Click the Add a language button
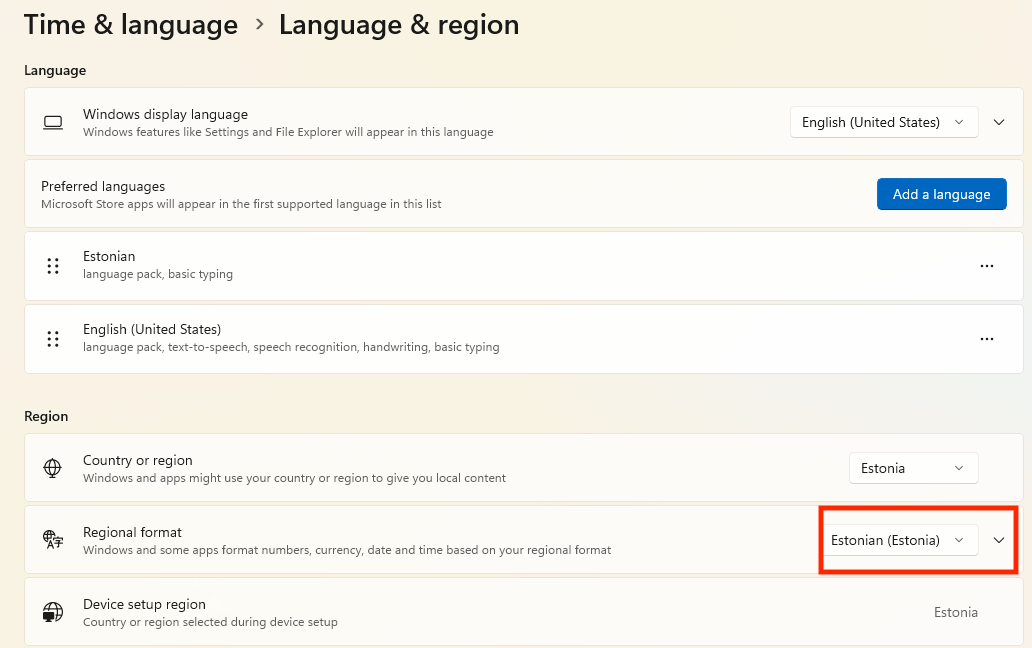The image size is (1032, 648). pyautogui.click(x=941, y=194)
